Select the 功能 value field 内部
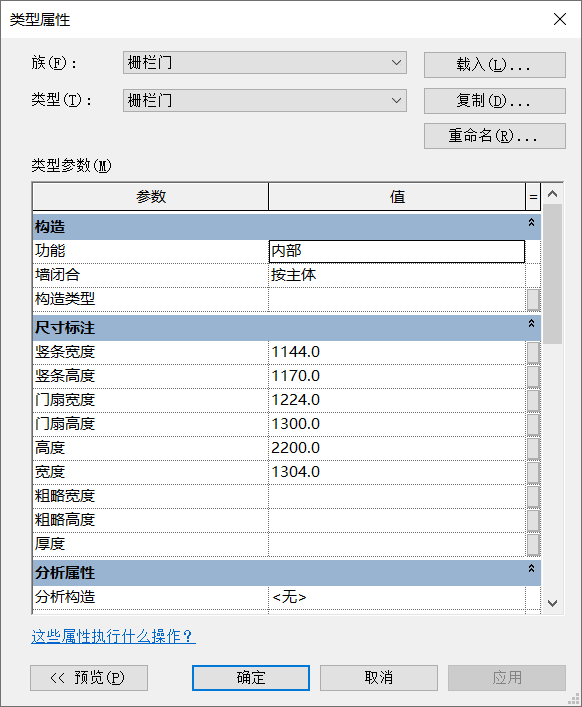 397,251
